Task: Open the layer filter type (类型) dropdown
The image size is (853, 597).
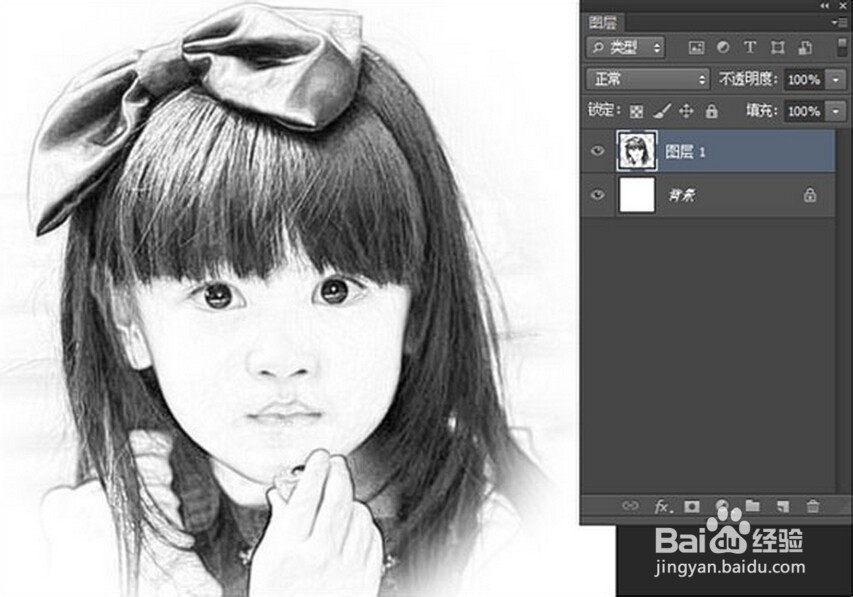Action: pyautogui.click(x=626, y=48)
